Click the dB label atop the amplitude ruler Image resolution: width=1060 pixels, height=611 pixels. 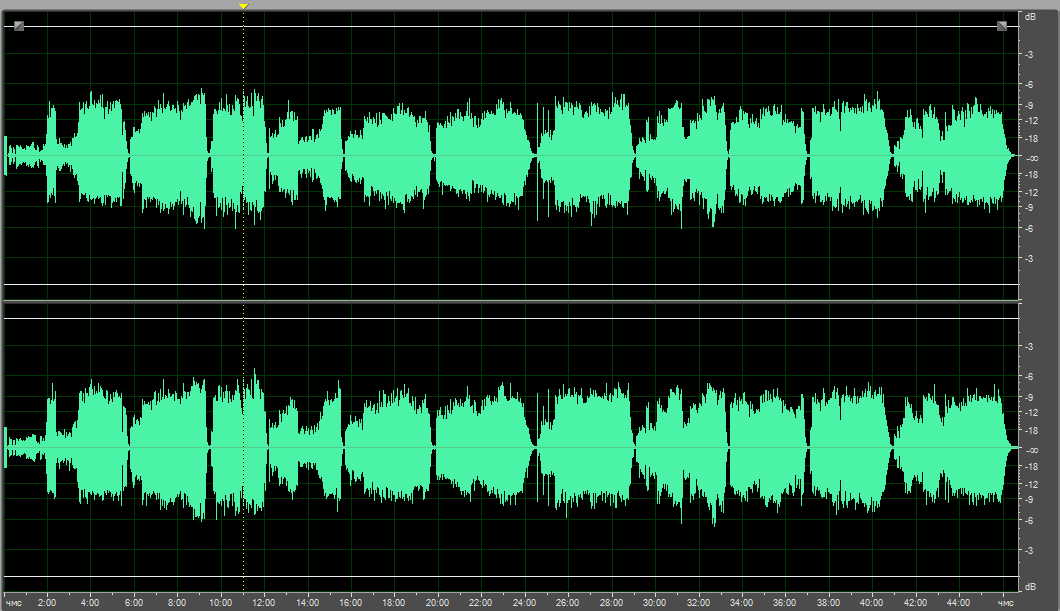click(1029, 17)
